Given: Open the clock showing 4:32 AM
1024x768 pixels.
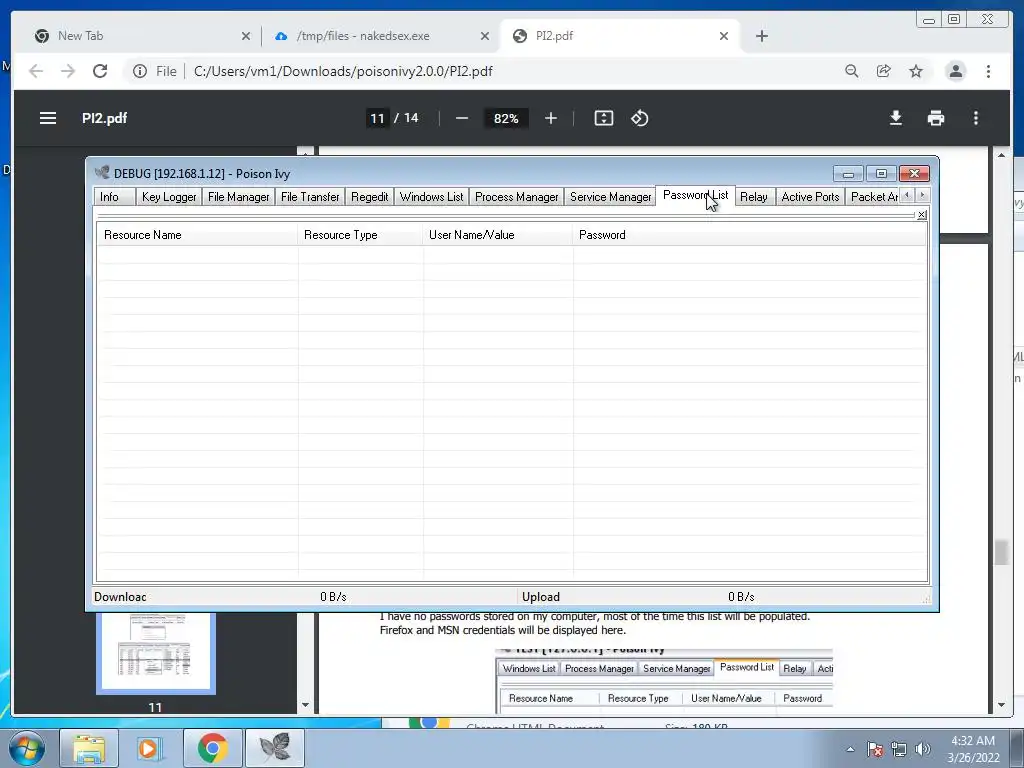Looking at the screenshot, I should click(x=973, y=749).
